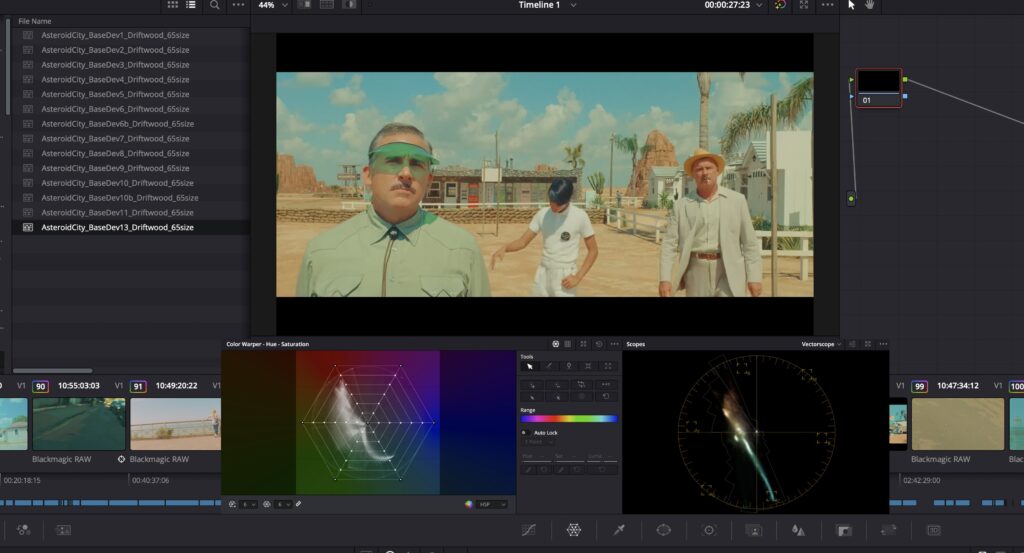Click the clip 91 thumbnail
This screenshot has height=553, width=1024.
[x=176, y=424]
